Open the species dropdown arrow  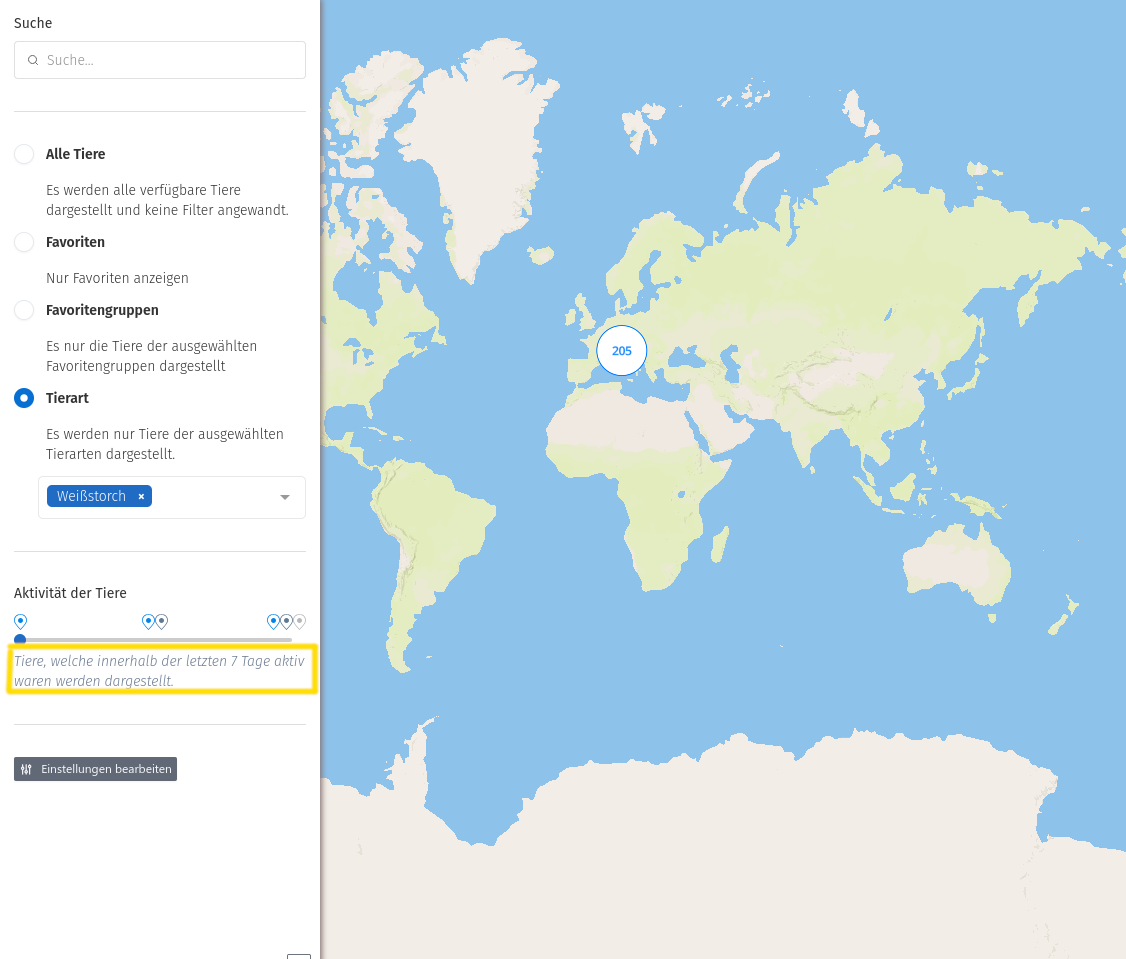pyautogui.click(x=285, y=497)
